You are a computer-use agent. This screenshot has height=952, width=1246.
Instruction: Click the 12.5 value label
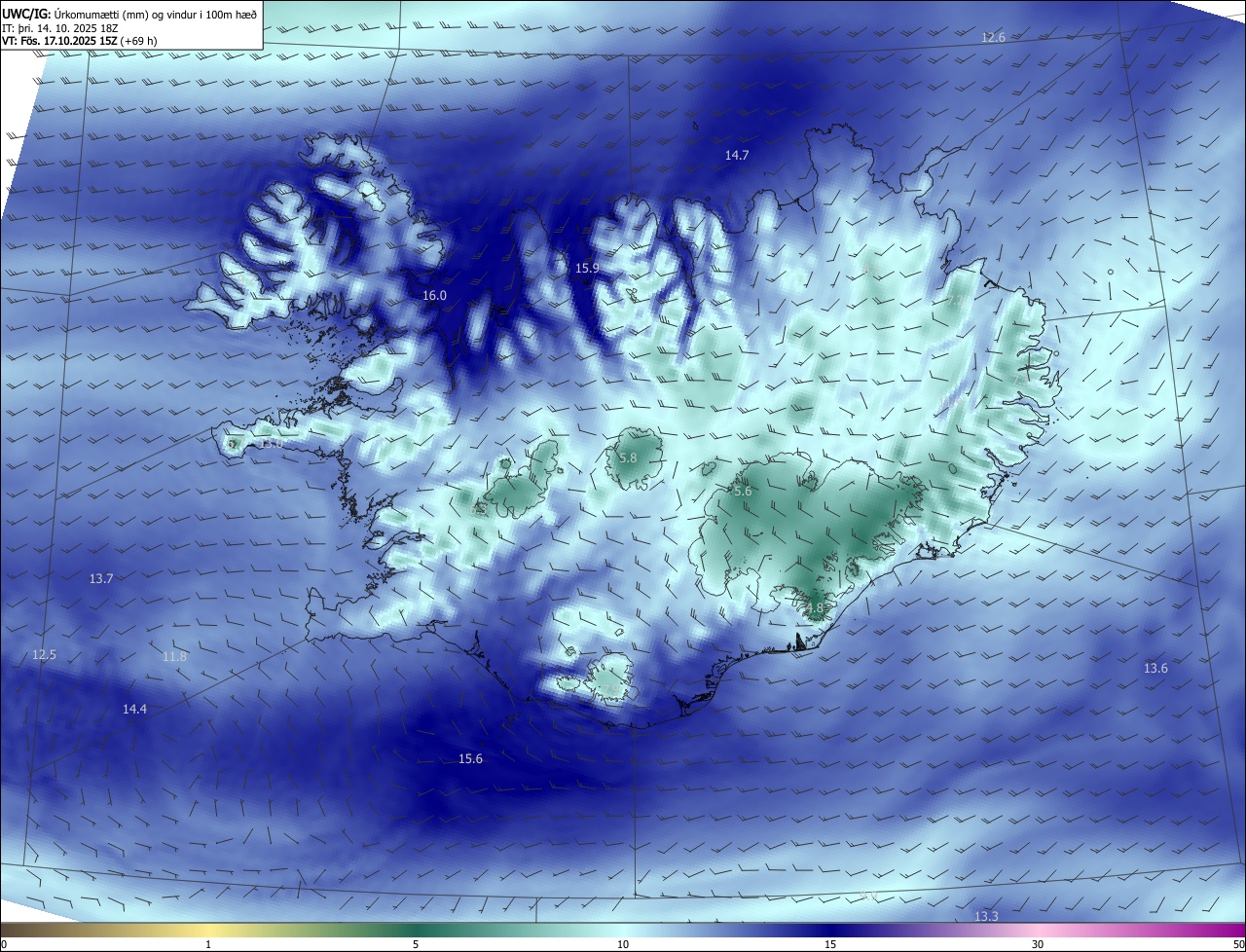tap(44, 654)
